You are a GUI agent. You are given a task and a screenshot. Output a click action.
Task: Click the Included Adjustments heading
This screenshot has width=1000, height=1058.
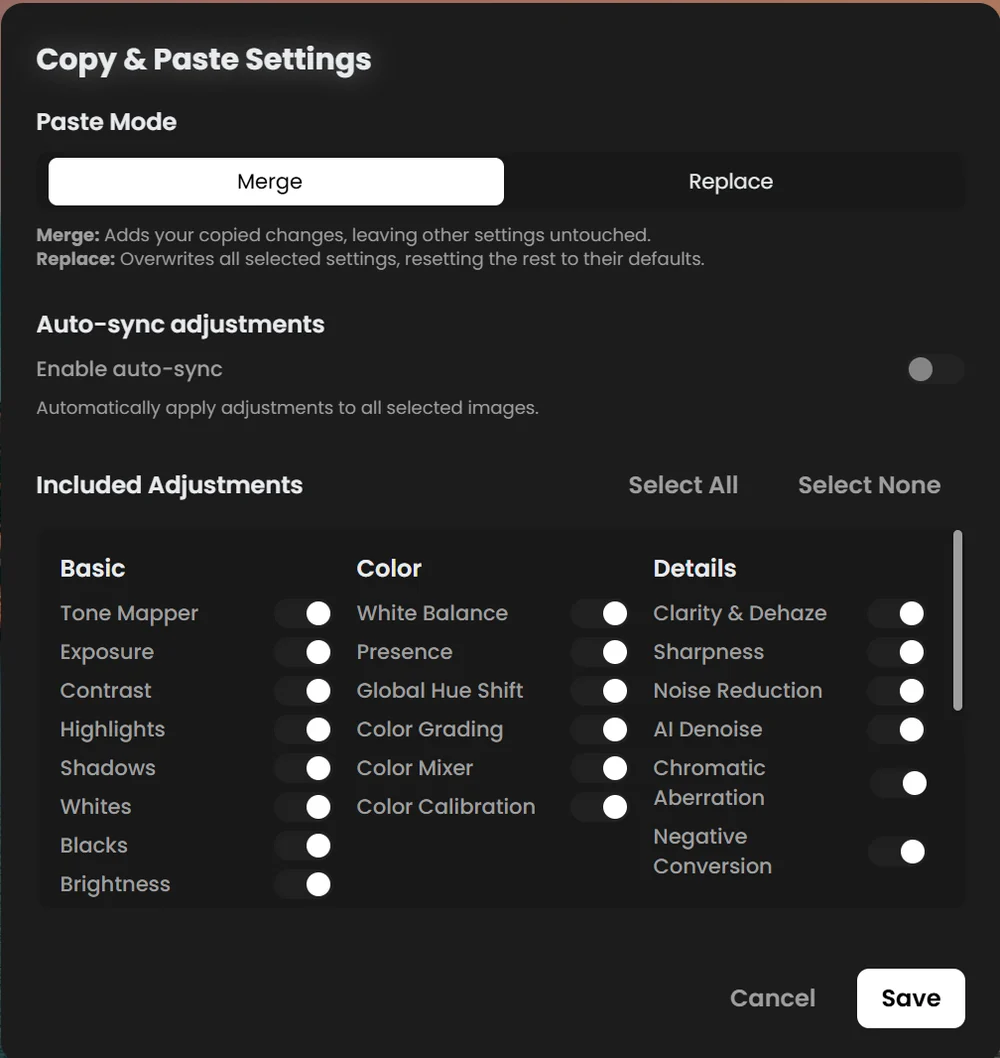coord(169,485)
